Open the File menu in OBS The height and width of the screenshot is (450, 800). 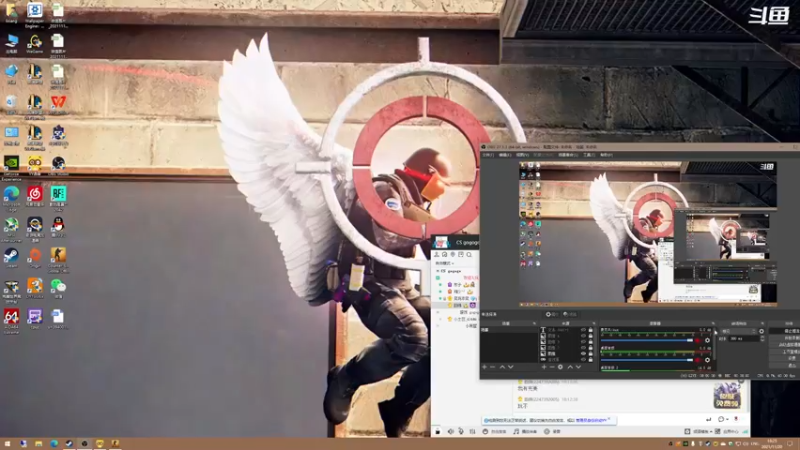[x=488, y=155]
